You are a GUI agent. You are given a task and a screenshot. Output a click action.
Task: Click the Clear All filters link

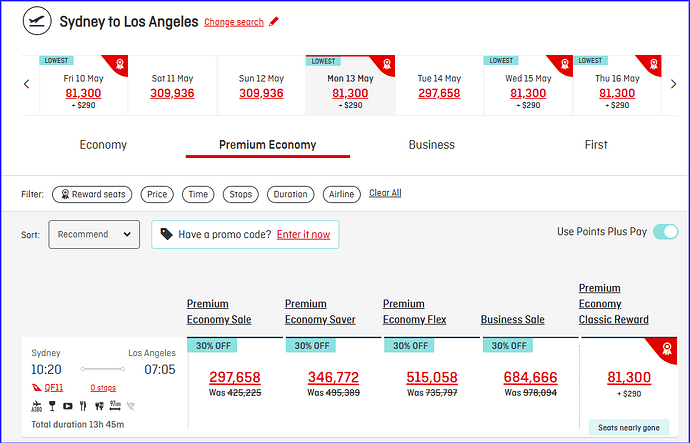[x=385, y=193]
